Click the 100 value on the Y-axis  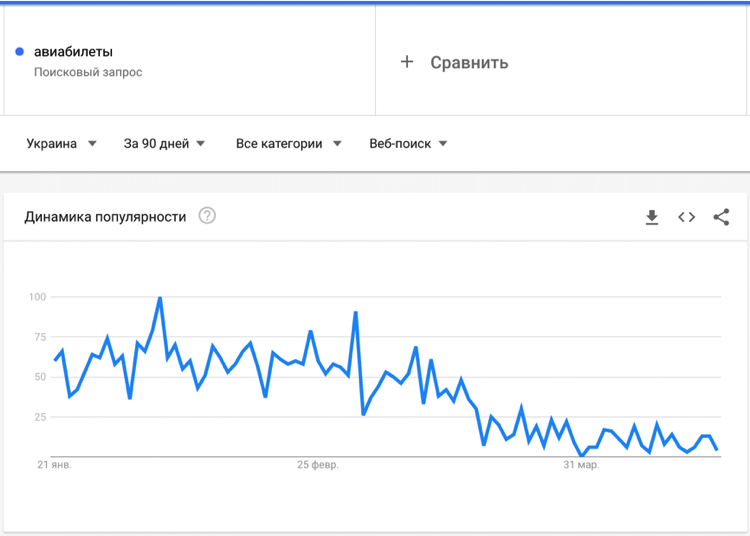tap(38, 297)
